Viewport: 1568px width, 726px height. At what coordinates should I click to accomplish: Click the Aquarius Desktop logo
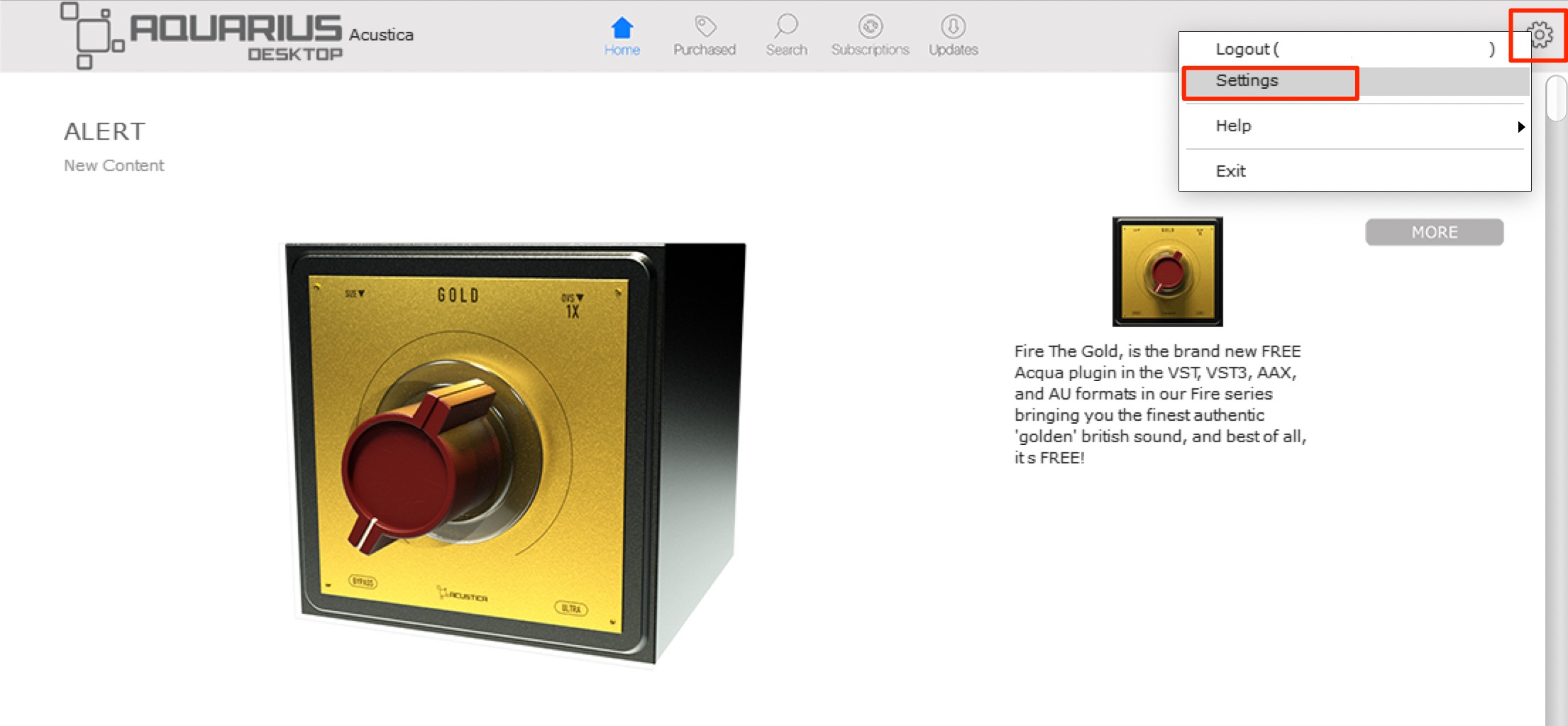pos(201,36)
